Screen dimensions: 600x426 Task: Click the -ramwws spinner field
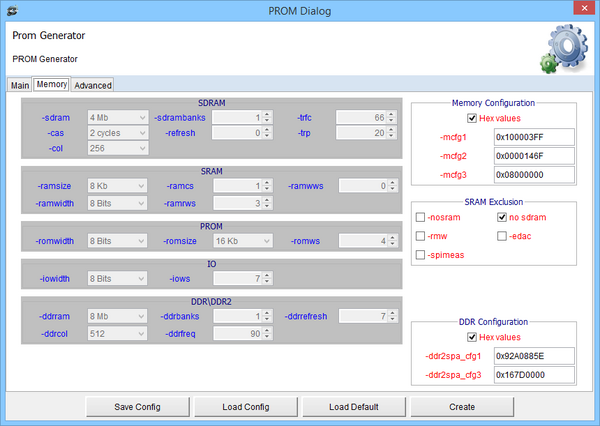coord(368,186)
